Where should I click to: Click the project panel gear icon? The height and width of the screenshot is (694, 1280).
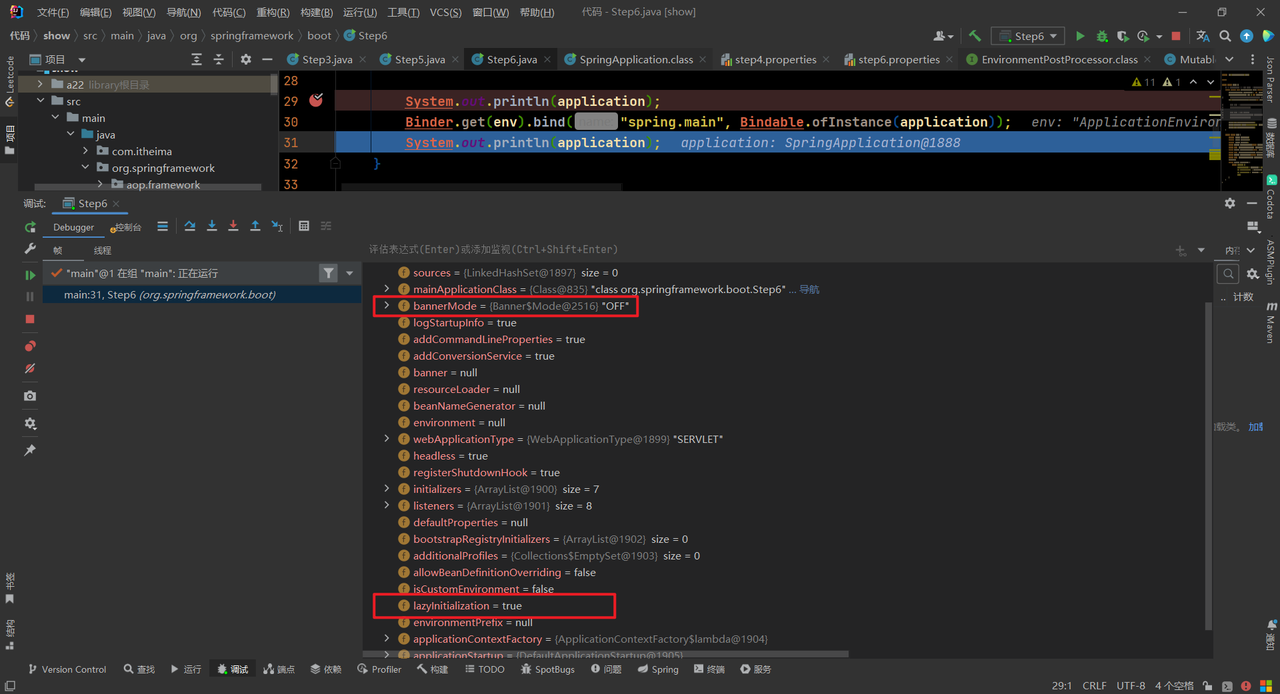coord(246,60)
